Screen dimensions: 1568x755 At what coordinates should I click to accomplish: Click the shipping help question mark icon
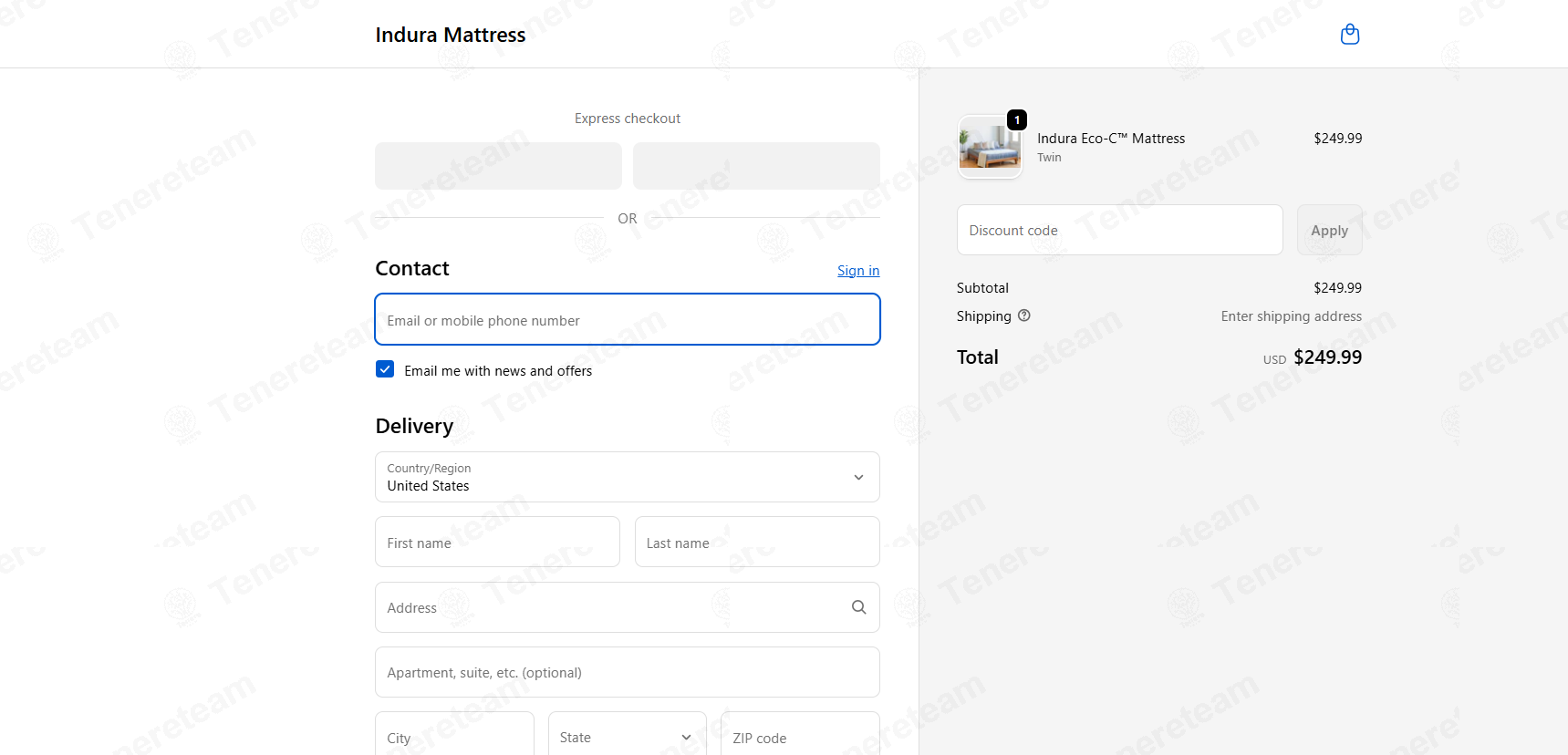coord(1024,315)
